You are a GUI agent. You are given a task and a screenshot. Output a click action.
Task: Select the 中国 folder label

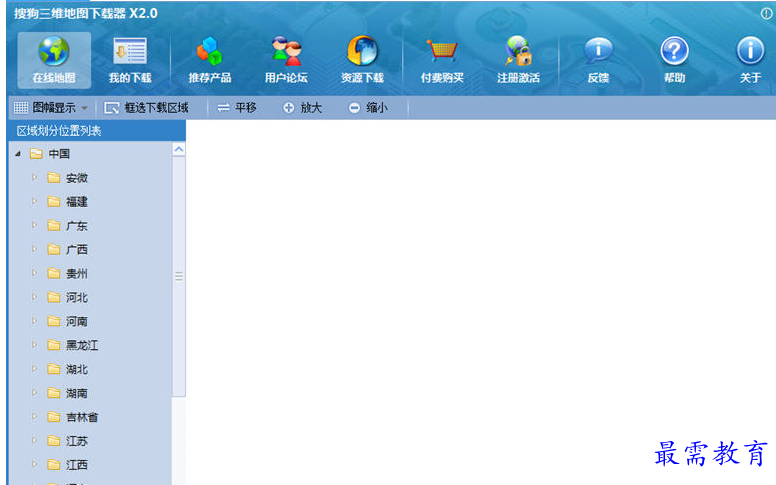click(59, 154)
